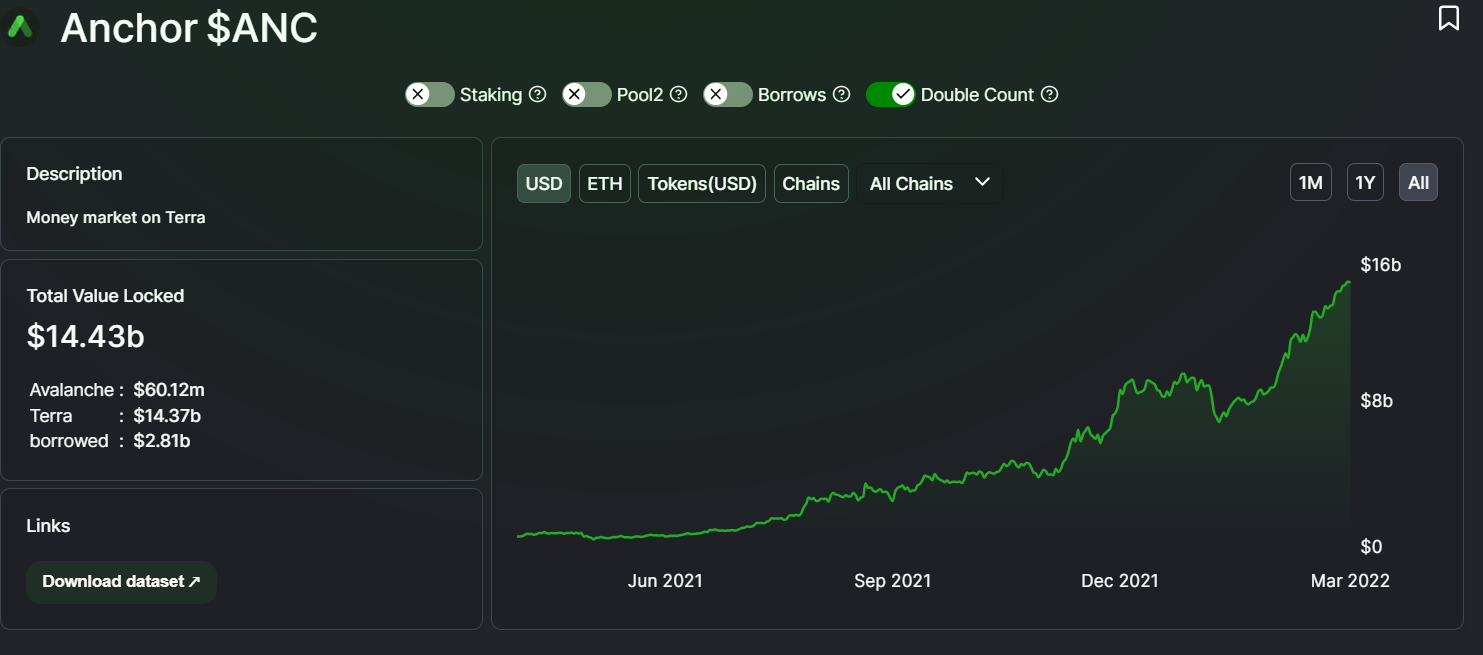1483x655 pixels.
Task: Click the Anchor protocol logo icon
Action: pyautogui.click(x=20, y=27)
